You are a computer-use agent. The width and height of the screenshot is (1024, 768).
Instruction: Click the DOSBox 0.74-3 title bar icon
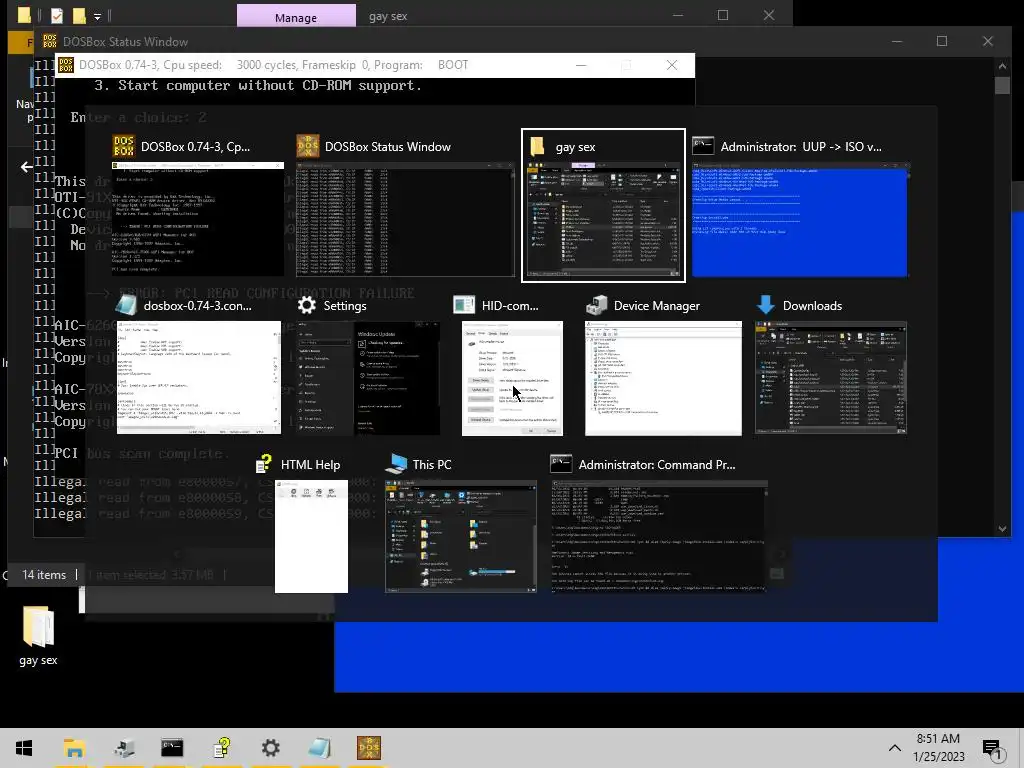(x=66, y=65)
